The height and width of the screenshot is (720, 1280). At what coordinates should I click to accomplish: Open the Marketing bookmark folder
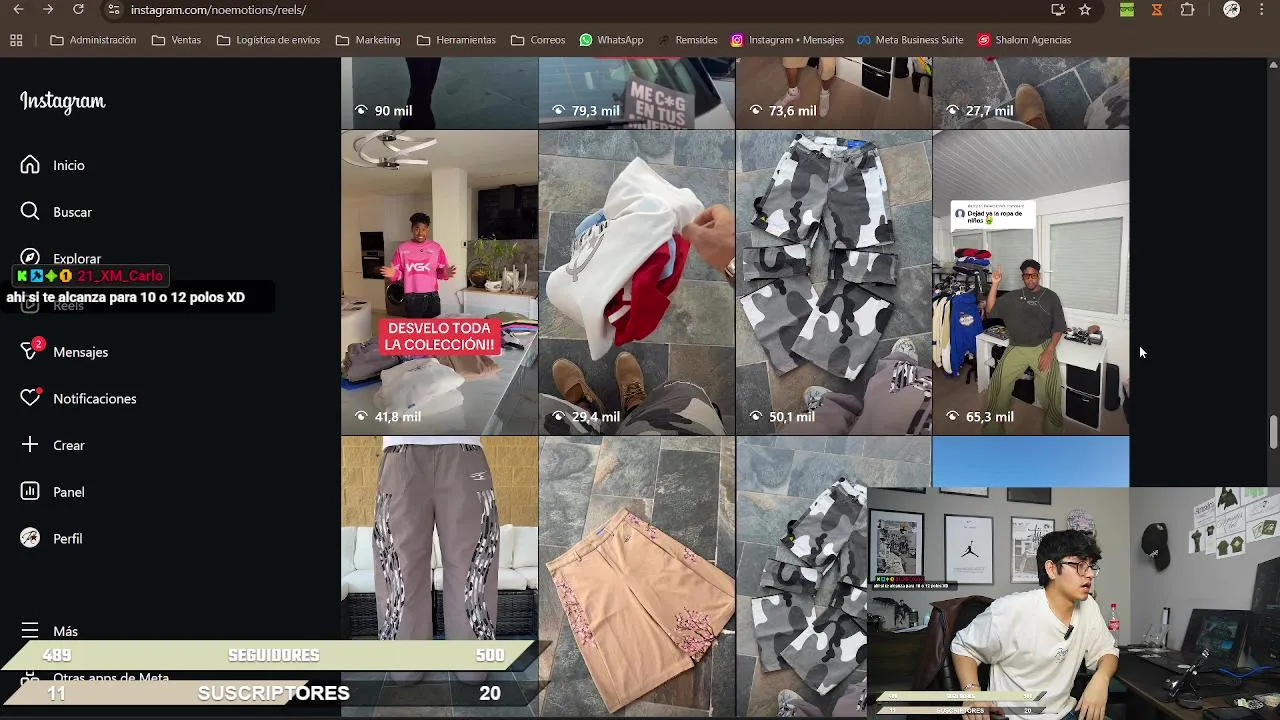click(368, 40)
